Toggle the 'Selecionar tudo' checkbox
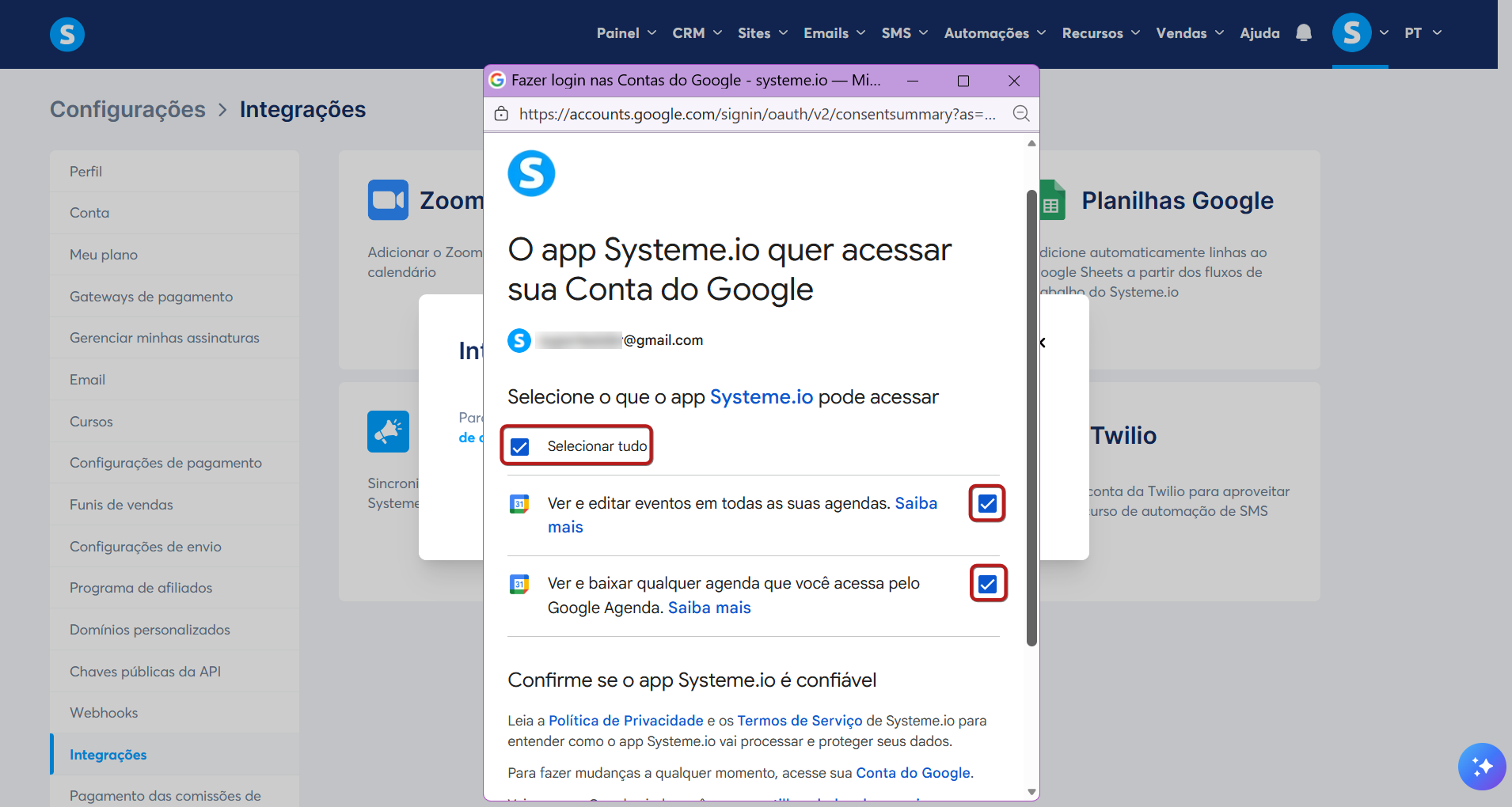Image resolution: width=1512 pixels, height=807 pixels. click(519, 447)
